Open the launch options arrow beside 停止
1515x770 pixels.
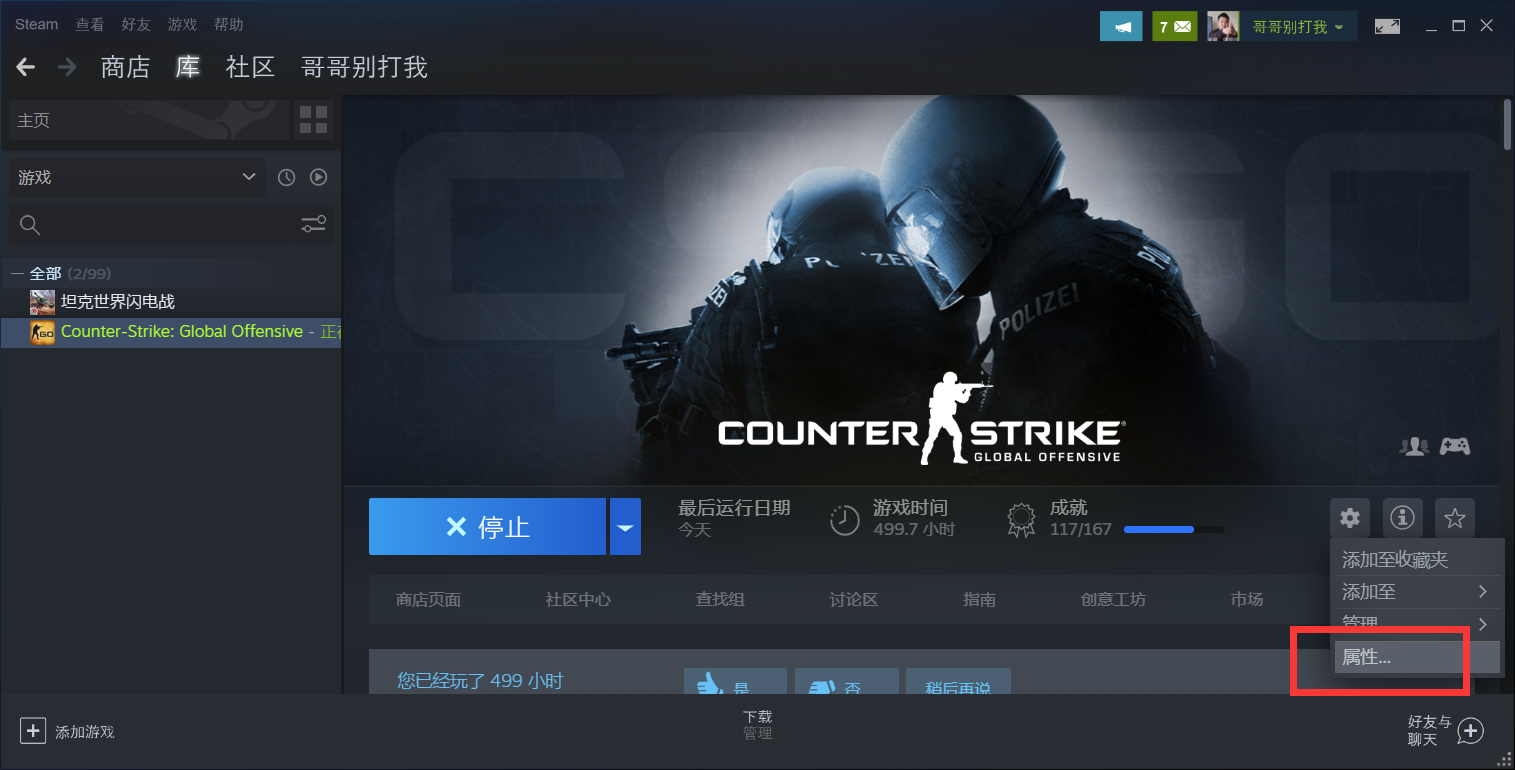[625, 527]
